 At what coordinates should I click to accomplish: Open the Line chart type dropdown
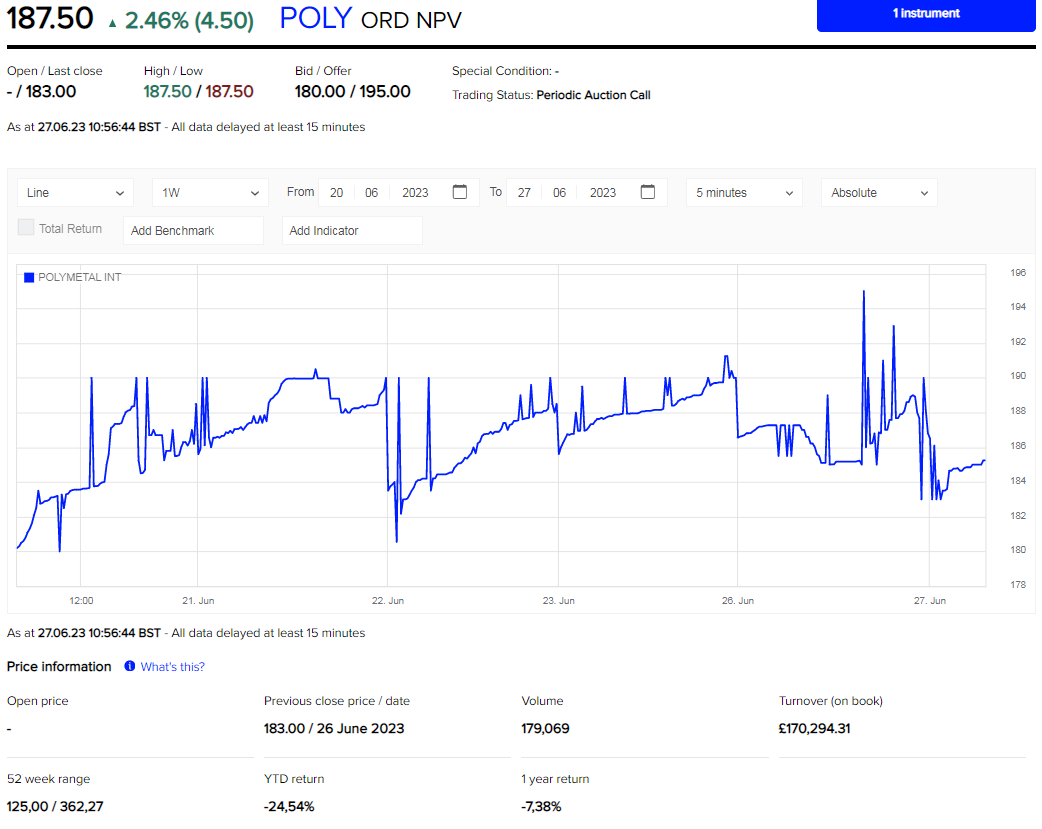75,193
